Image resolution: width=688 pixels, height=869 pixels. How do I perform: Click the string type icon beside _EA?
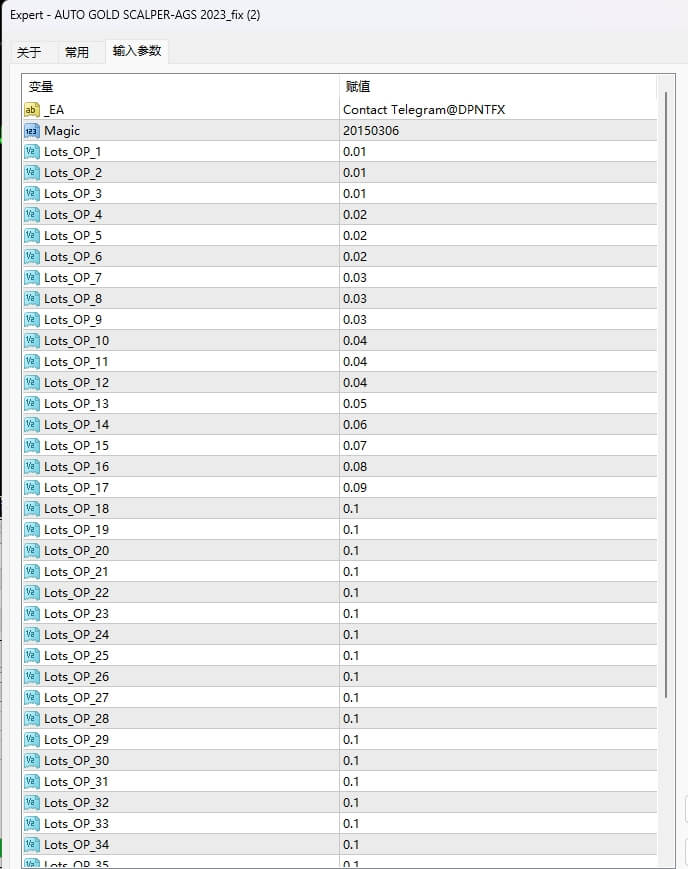click(x=32, y=110)
